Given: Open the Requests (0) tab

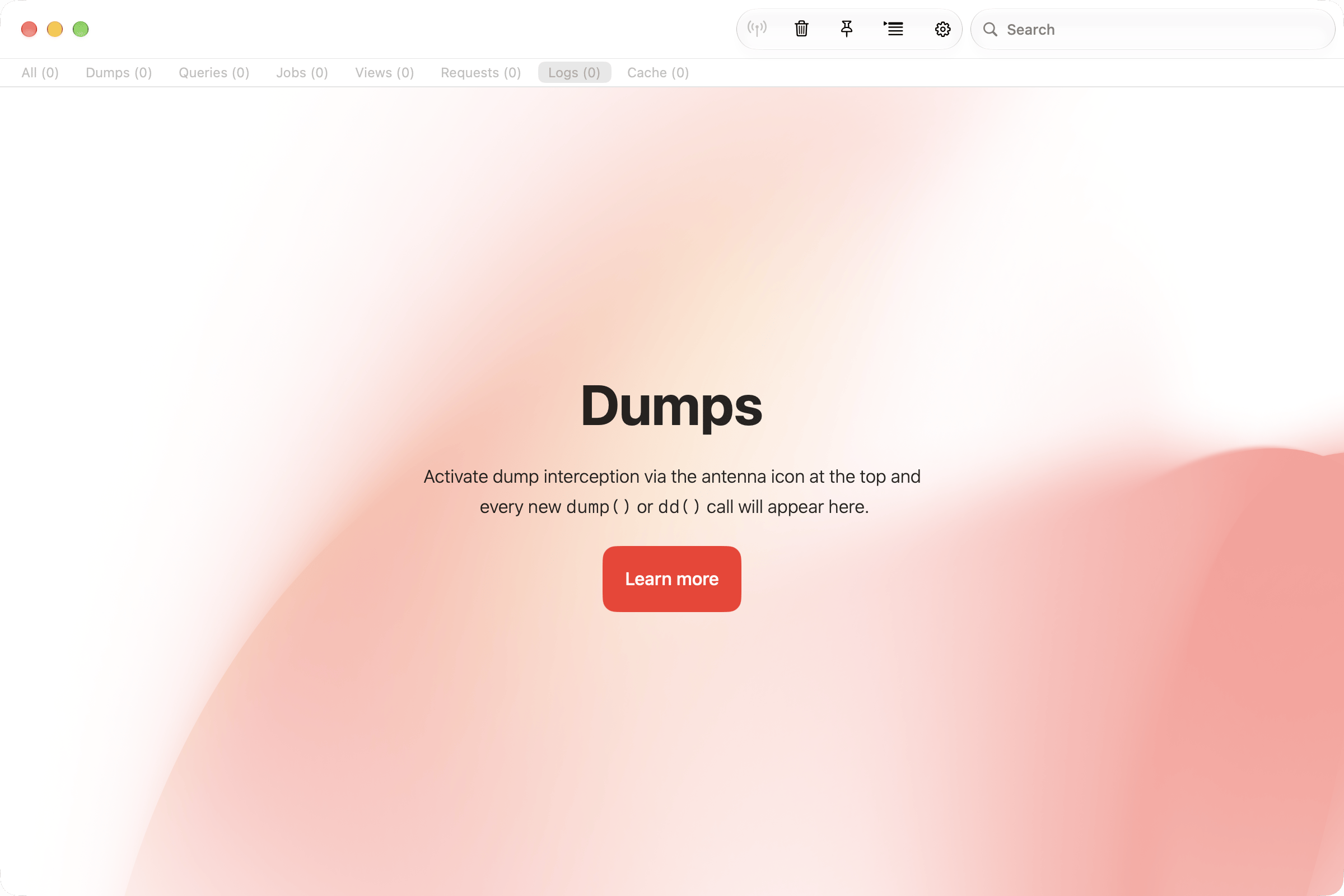Looking at the screenshot, I should pos(480,73).
